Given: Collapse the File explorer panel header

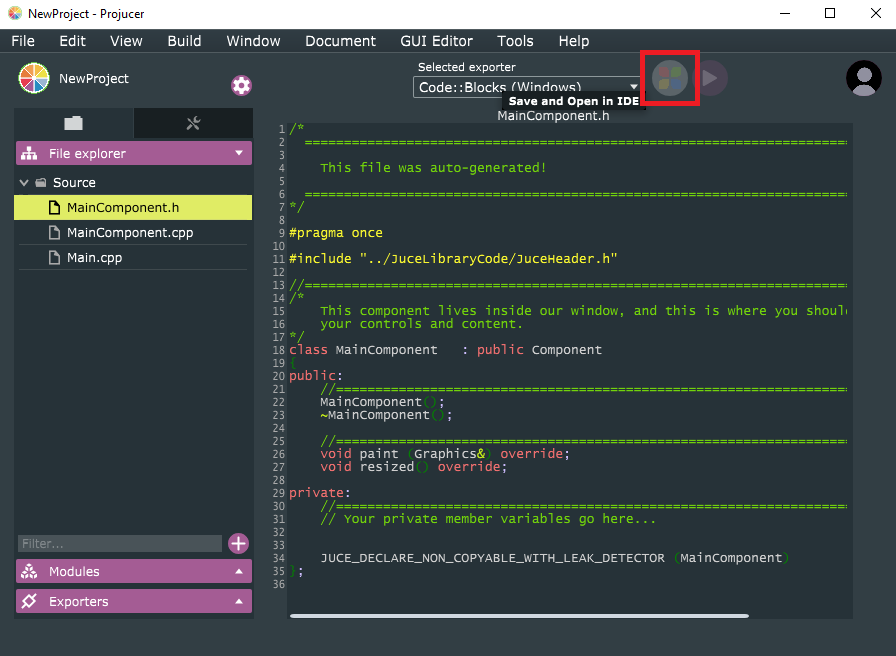Looking at the screenshot, I should (134, 153).
